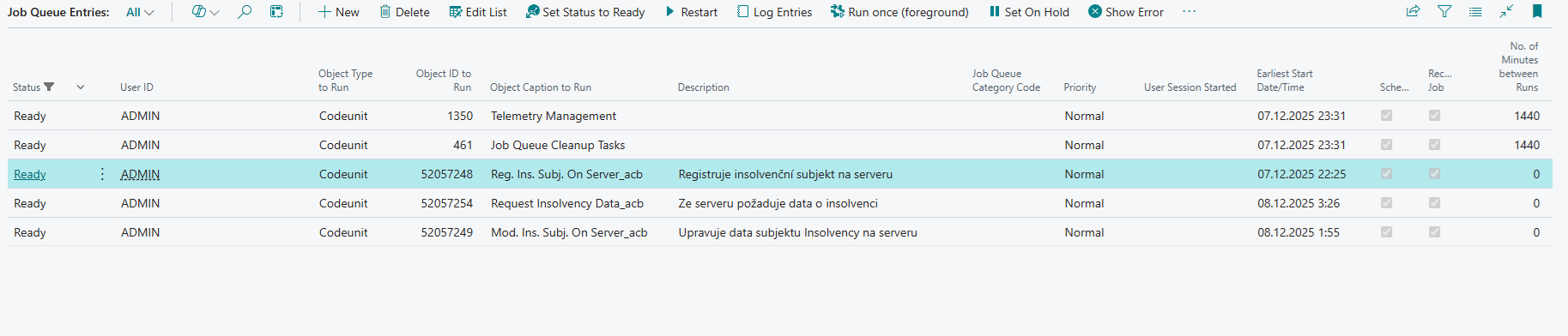Click the Analyze mode icon
Viewport: 1568px width, 336px height.
click(276, 12)
